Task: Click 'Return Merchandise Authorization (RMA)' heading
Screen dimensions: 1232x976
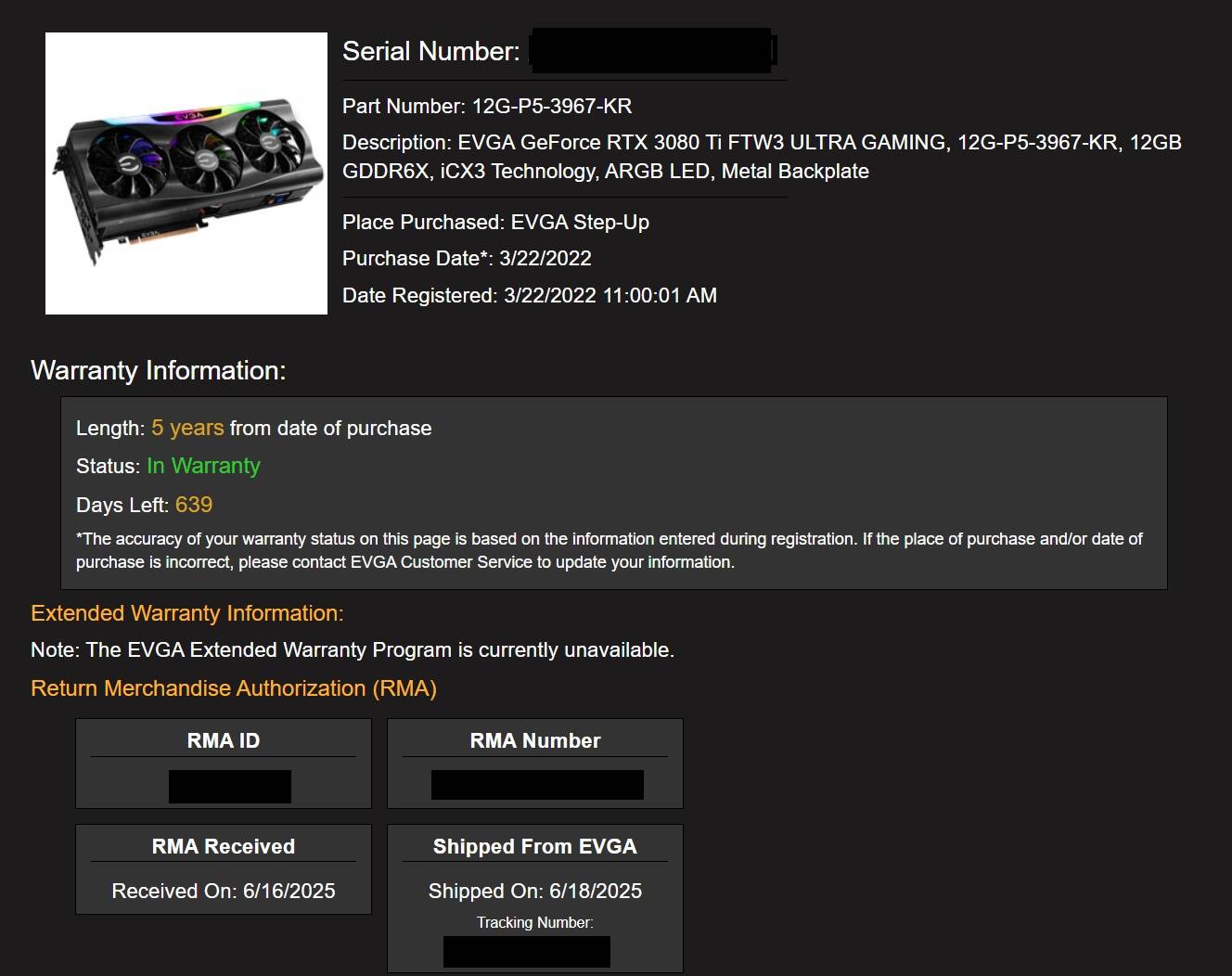Action: [234, 688]
